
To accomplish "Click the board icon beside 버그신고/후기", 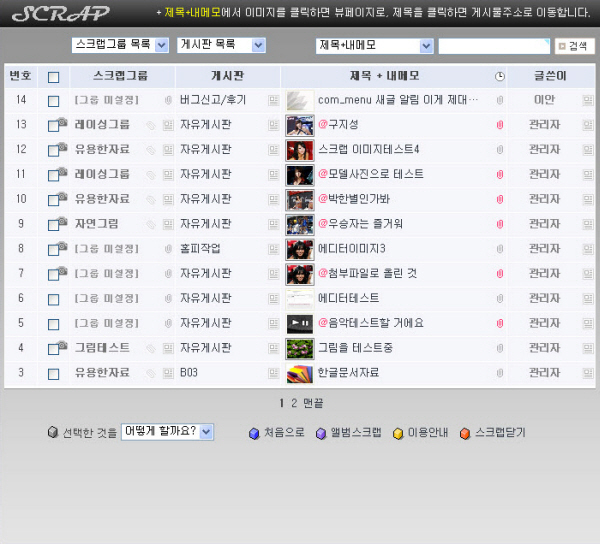I will coord(273,100).
